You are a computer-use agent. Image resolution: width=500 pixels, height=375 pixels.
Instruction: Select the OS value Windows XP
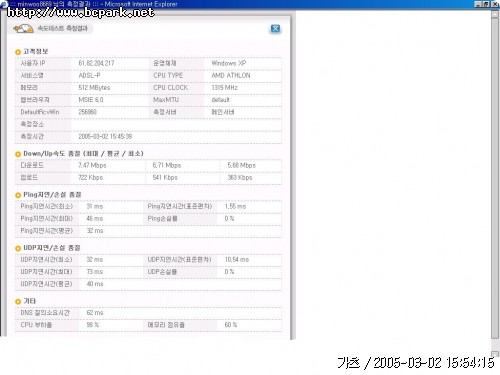229,63
